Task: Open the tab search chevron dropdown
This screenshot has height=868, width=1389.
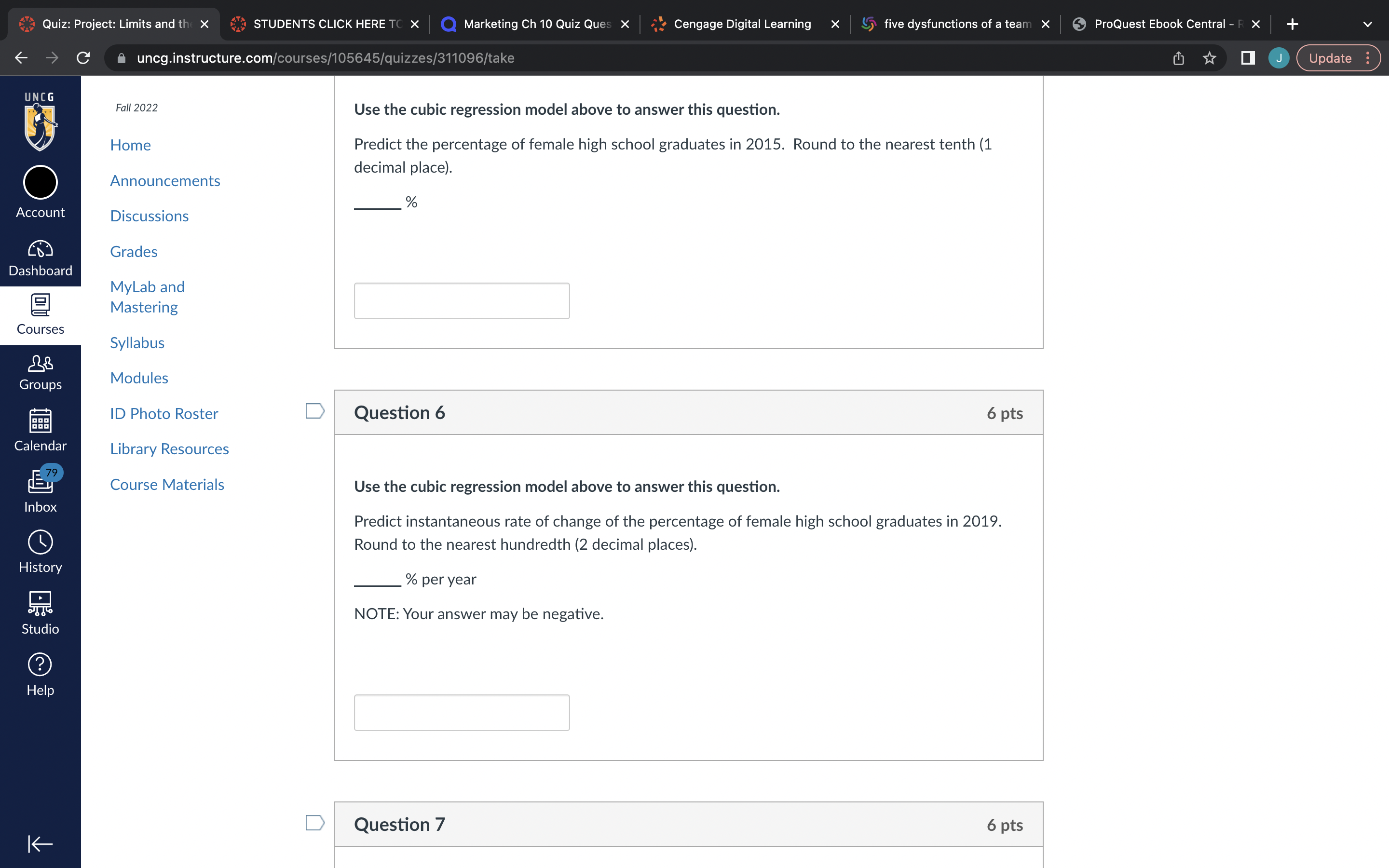Action: (x=1368, y=24)
